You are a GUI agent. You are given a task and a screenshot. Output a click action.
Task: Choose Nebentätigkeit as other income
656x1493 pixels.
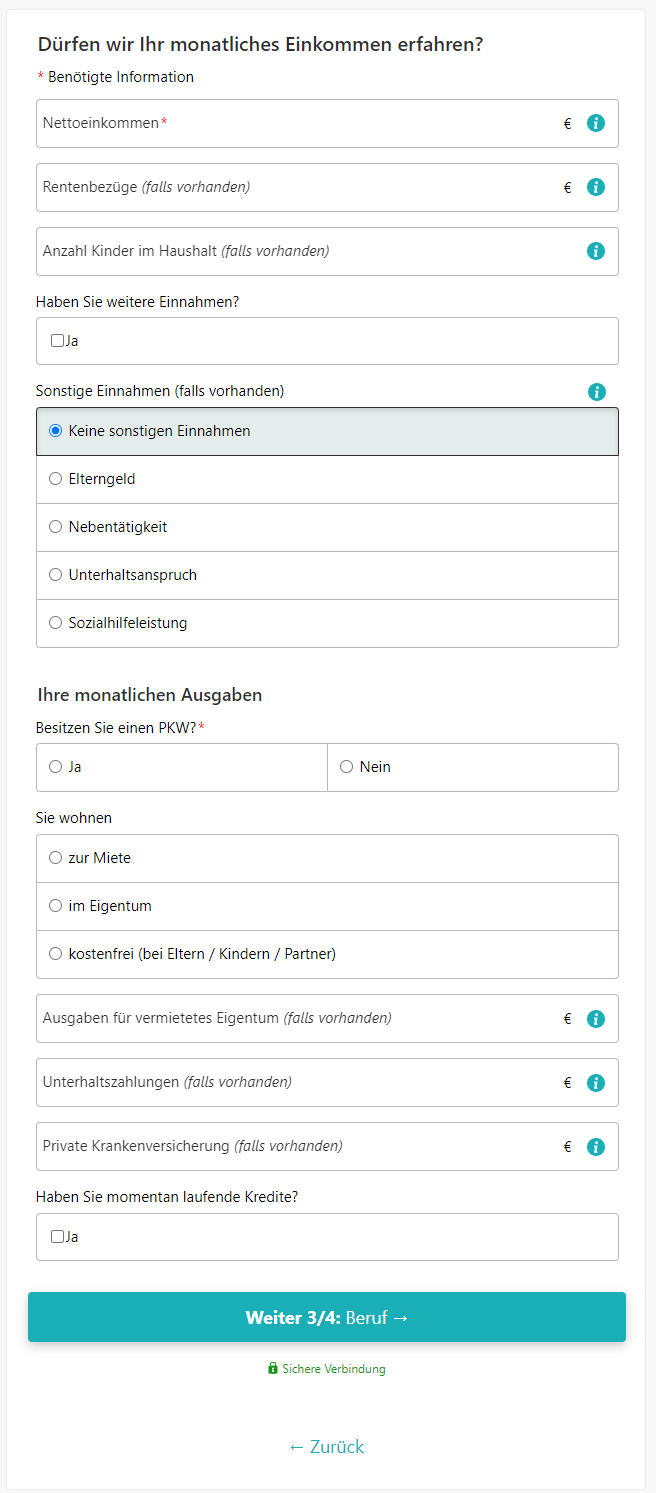(x=56, y=527)
